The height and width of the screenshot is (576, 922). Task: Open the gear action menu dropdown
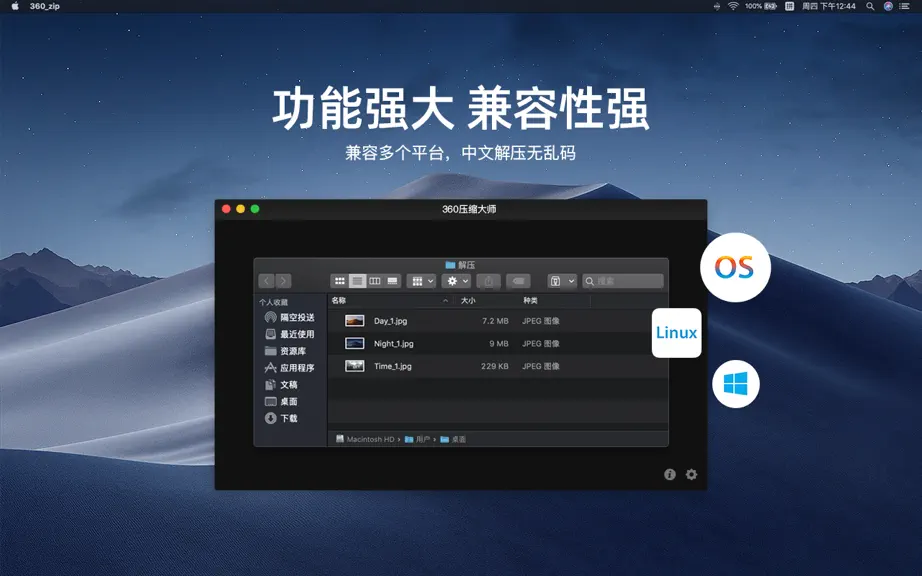pos(456,281)
